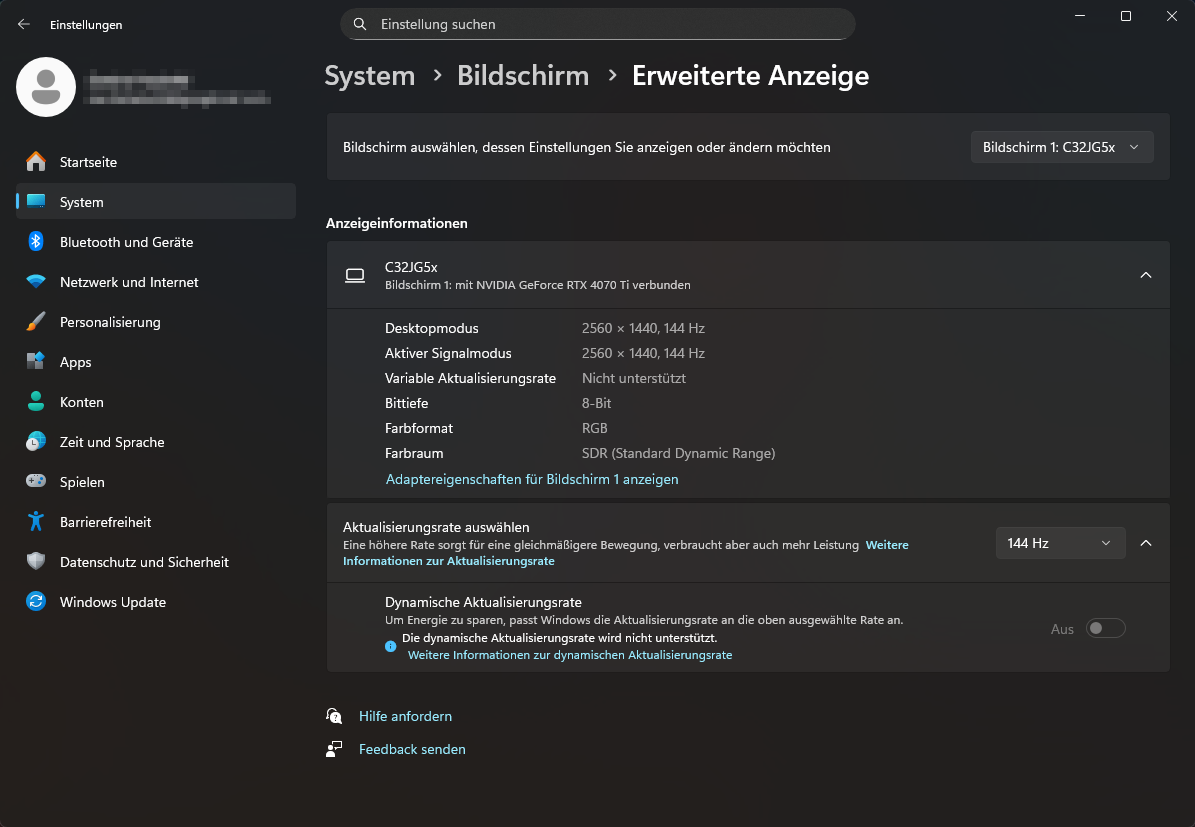Image resolution: width=1195 pixels, height=827 pixels.
Task: Open the 144 Hz refresh rate dropdown
Action: [x=1060, y=543]
